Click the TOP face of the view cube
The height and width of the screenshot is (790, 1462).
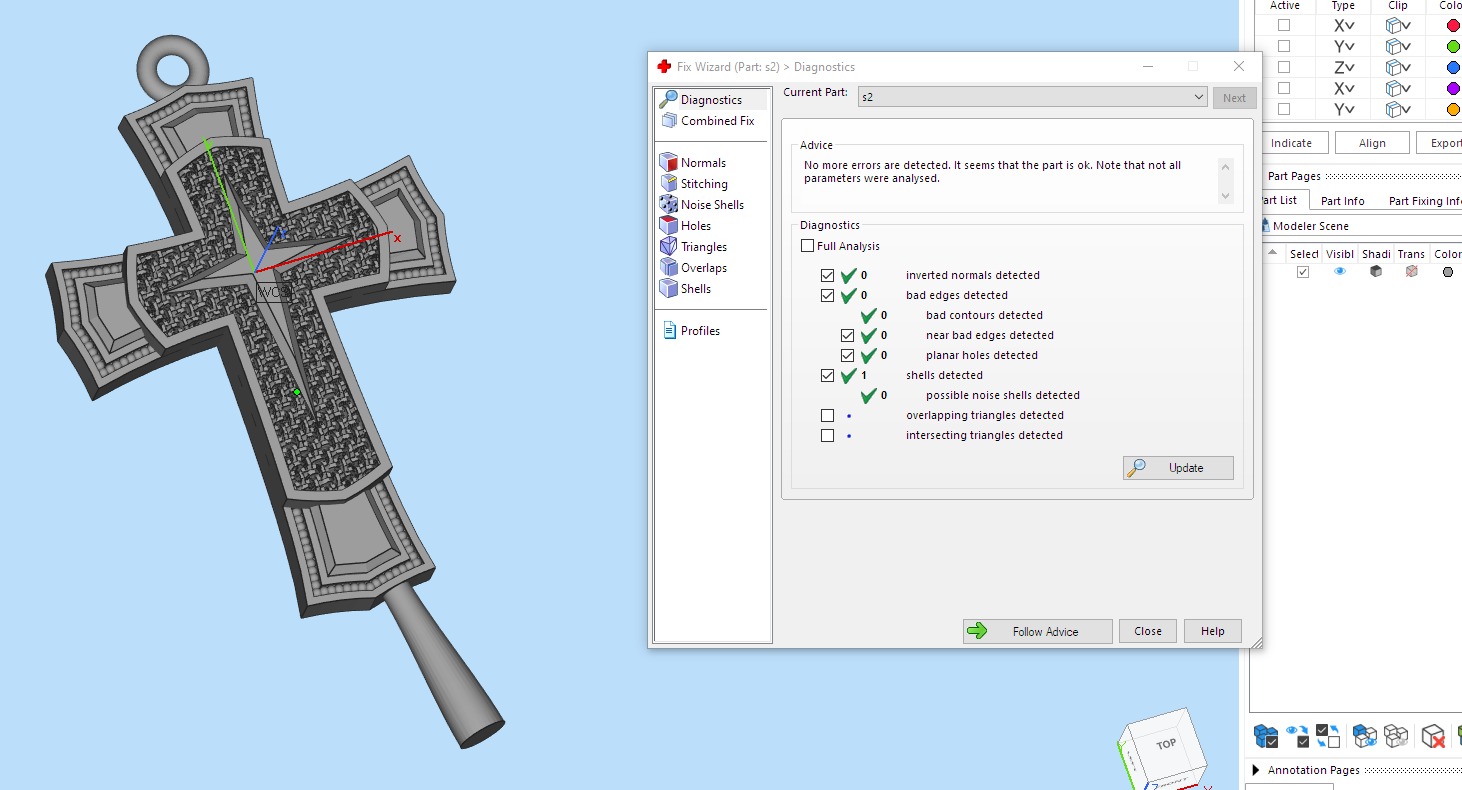1166,744
